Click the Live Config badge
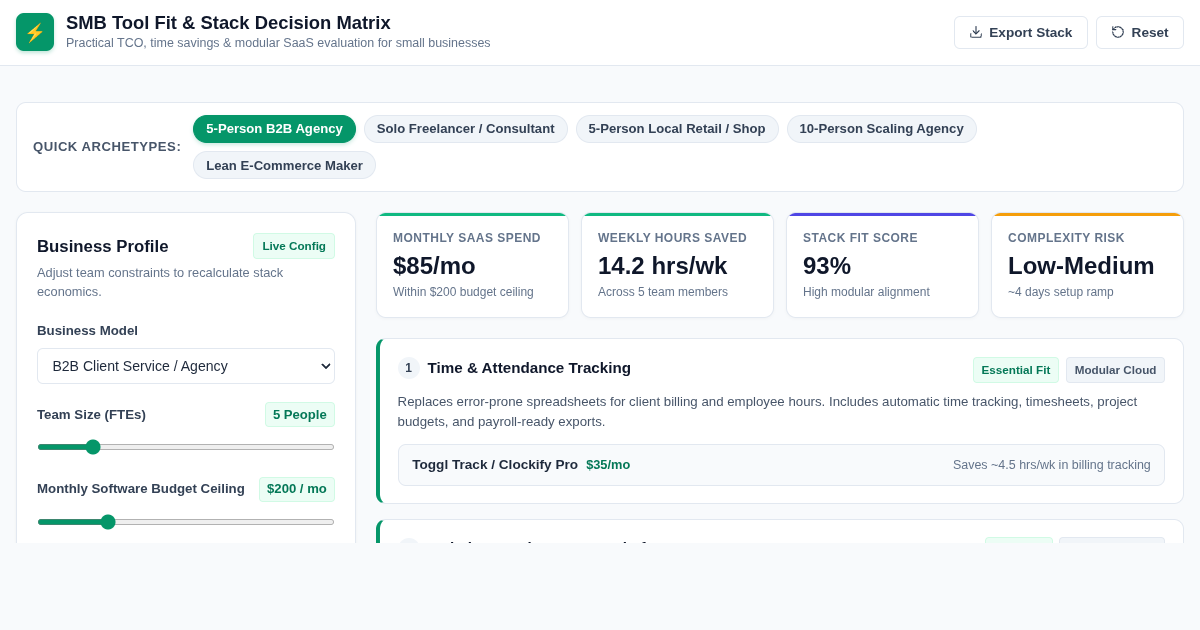The width and height of the screenshot is (1200, 630). 294,246
